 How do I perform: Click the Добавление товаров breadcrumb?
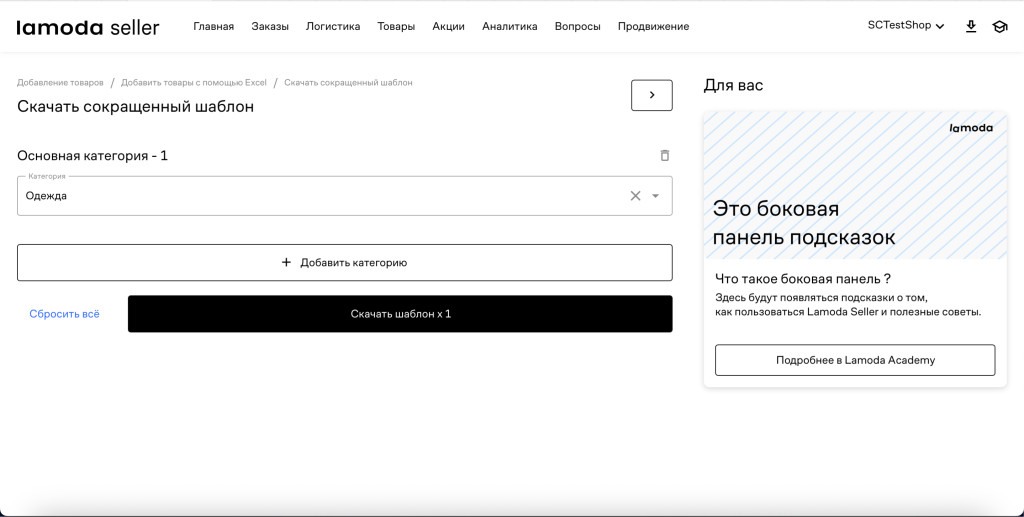59,82
